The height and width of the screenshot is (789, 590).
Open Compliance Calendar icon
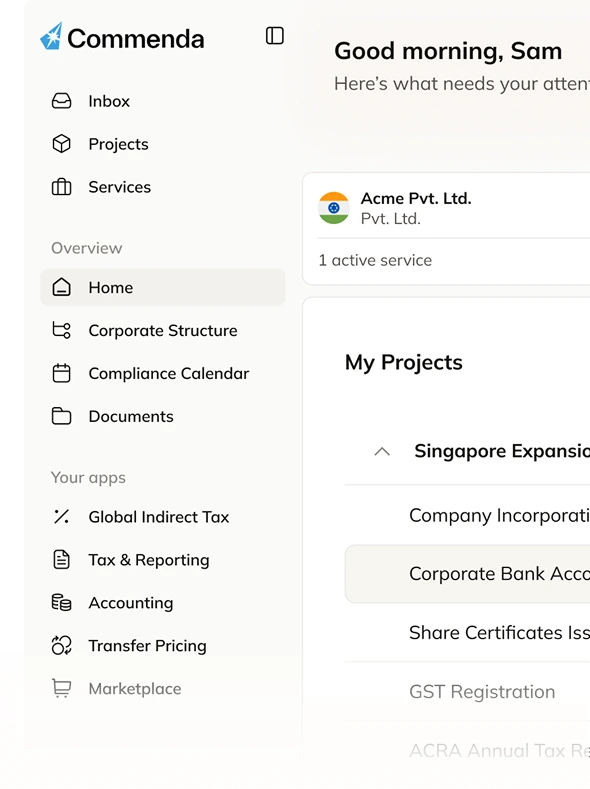click(x=61, y=373)
